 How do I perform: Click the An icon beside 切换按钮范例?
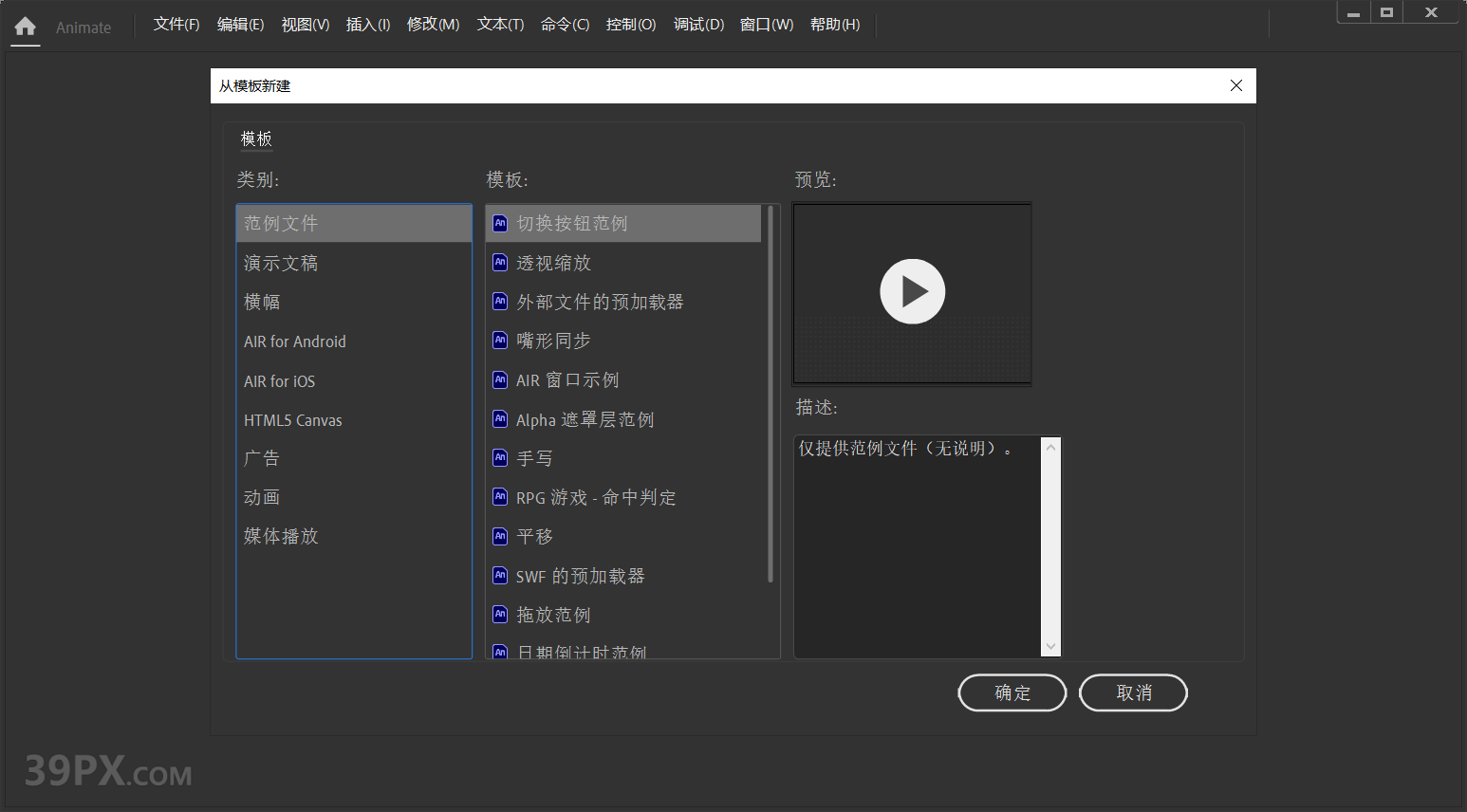point(500,223)
